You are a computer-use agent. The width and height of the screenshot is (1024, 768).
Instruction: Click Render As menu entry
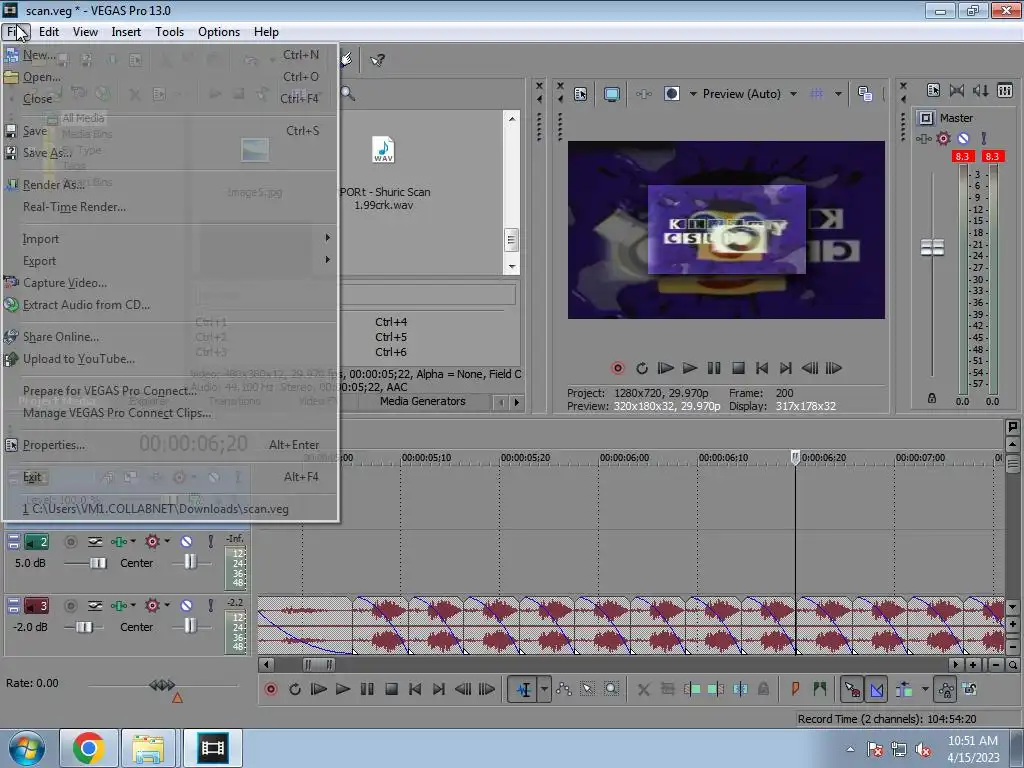[x=170, y=185]
